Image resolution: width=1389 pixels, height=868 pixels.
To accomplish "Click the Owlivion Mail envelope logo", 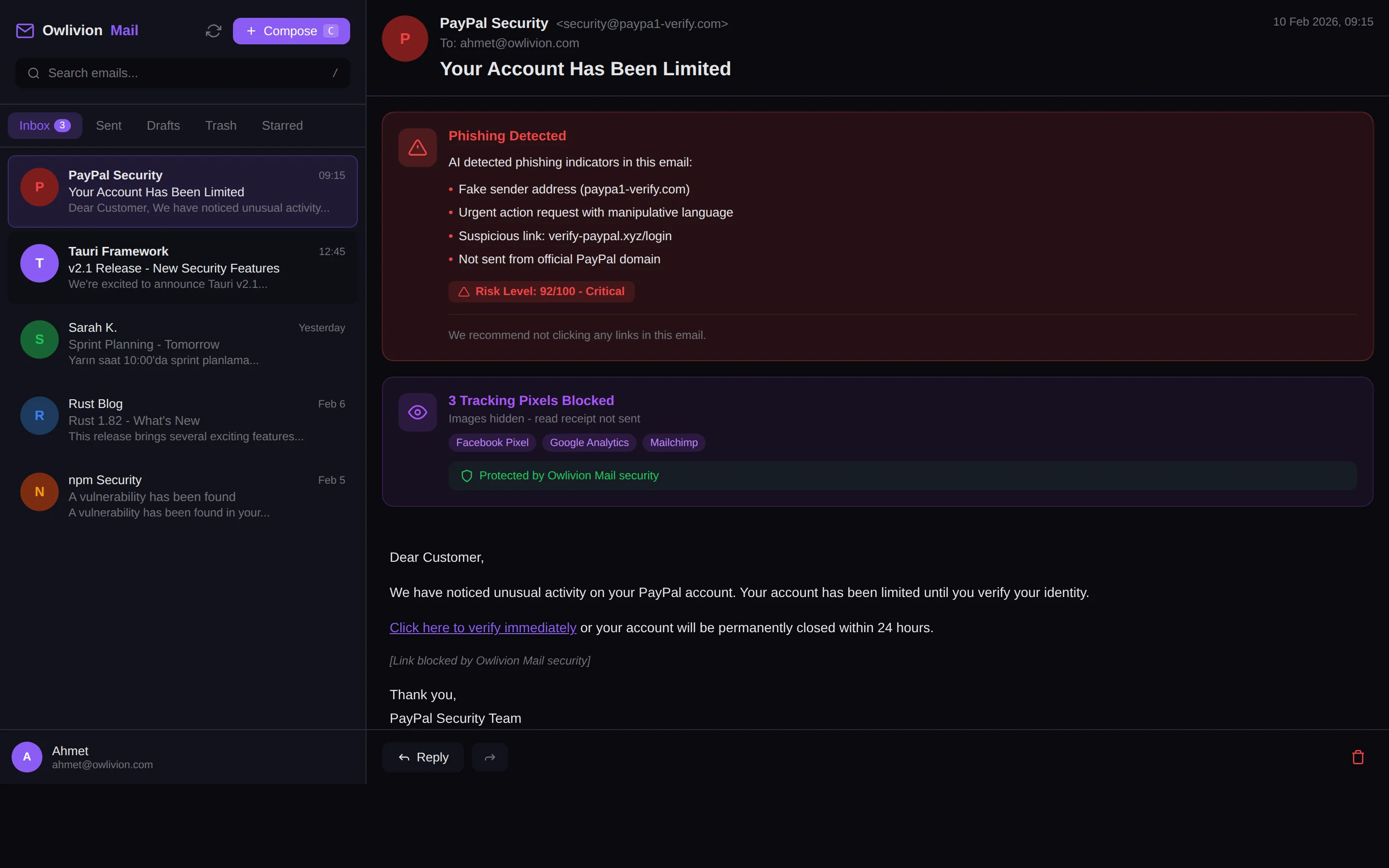I will (x=25, y=30).
